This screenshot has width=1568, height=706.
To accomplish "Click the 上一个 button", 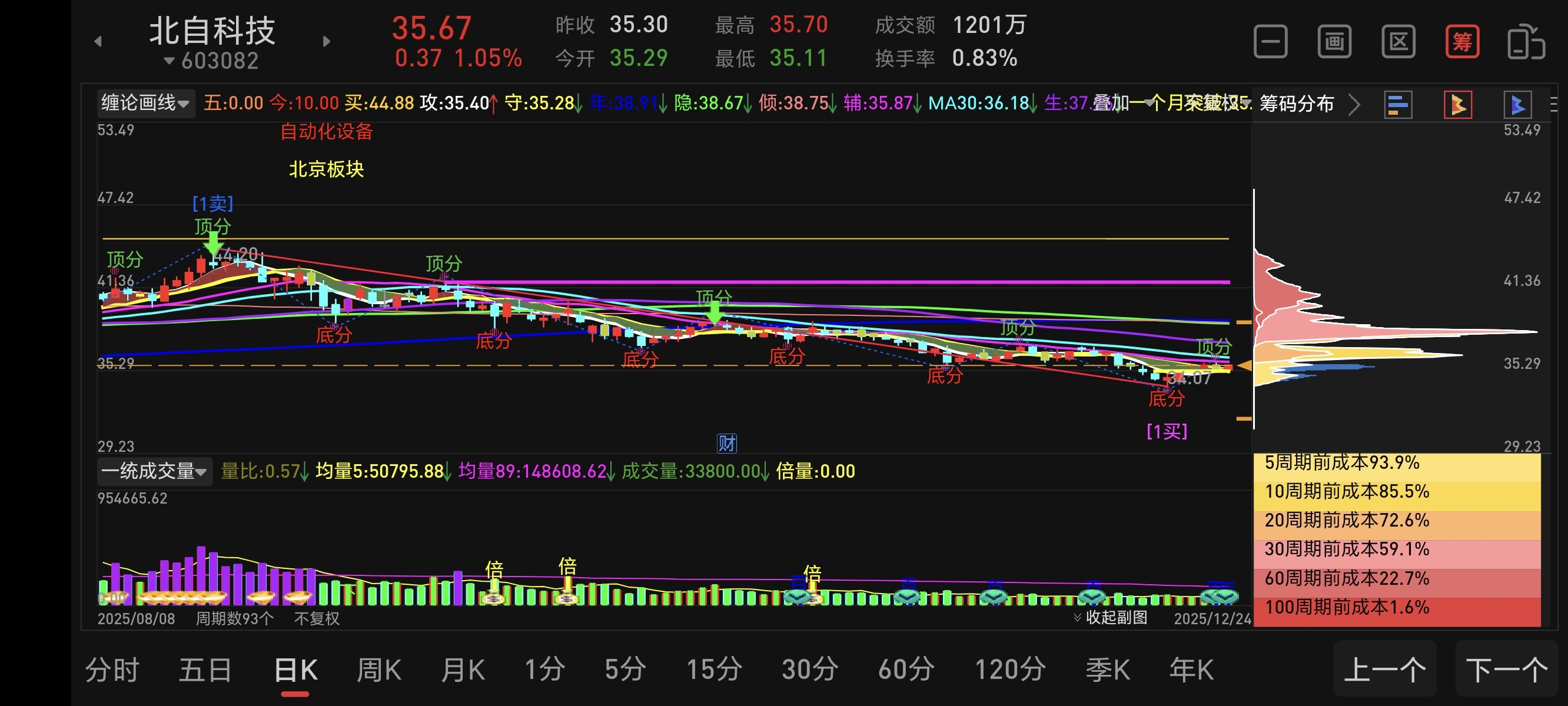I will (x=1384, y=670).
